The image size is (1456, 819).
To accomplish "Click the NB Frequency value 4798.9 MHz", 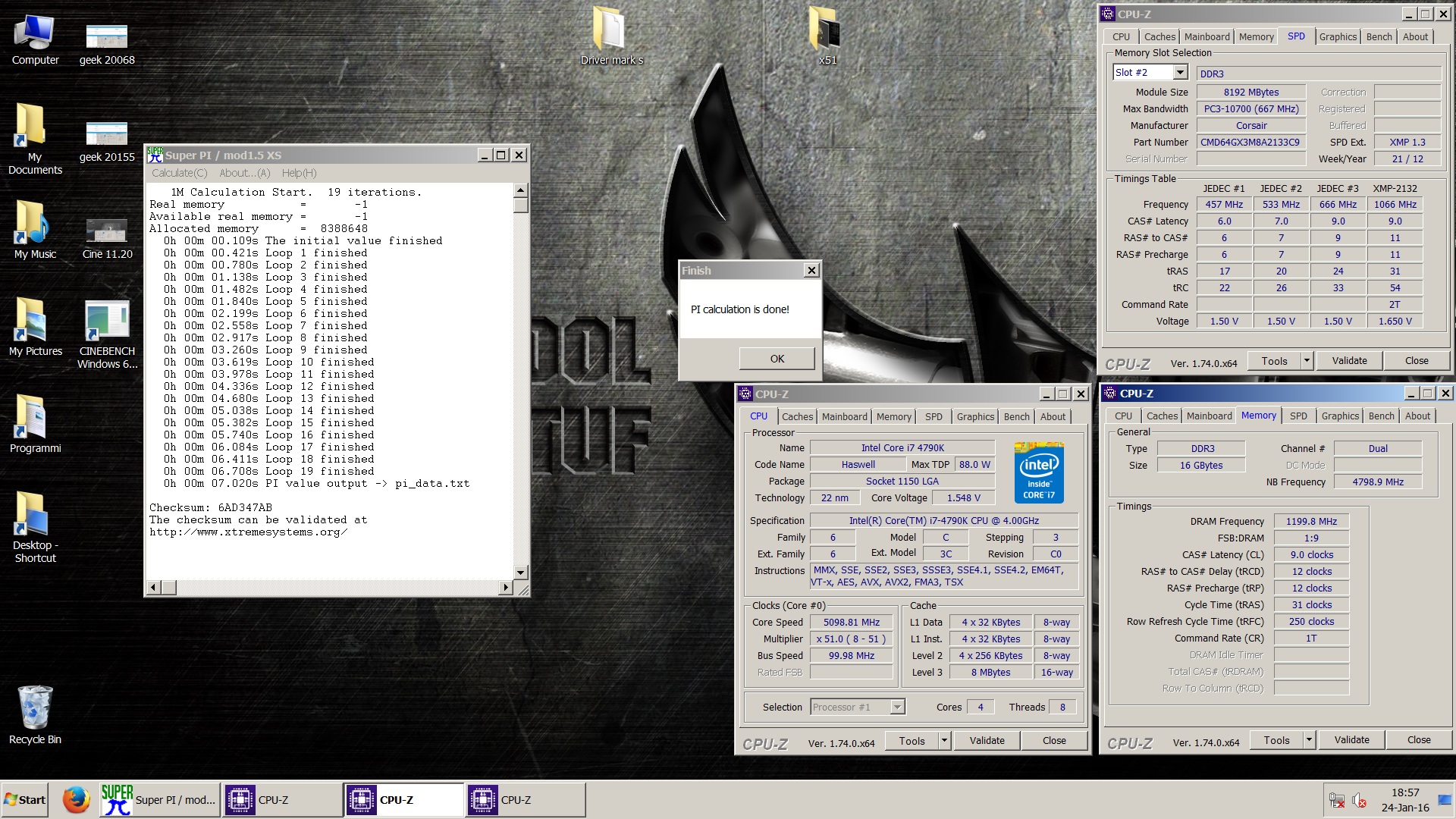I will (1378, 482).
